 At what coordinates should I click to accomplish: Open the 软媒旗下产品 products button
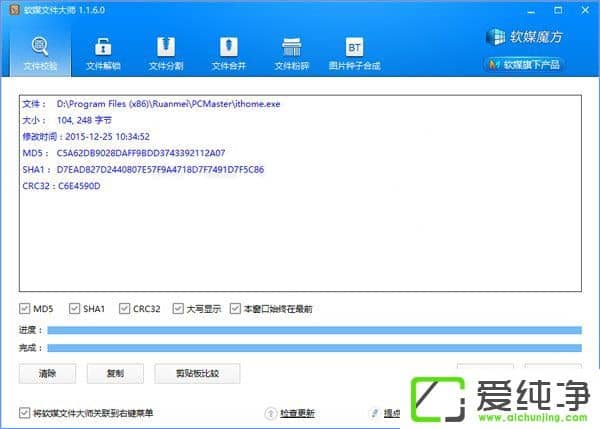524,64
